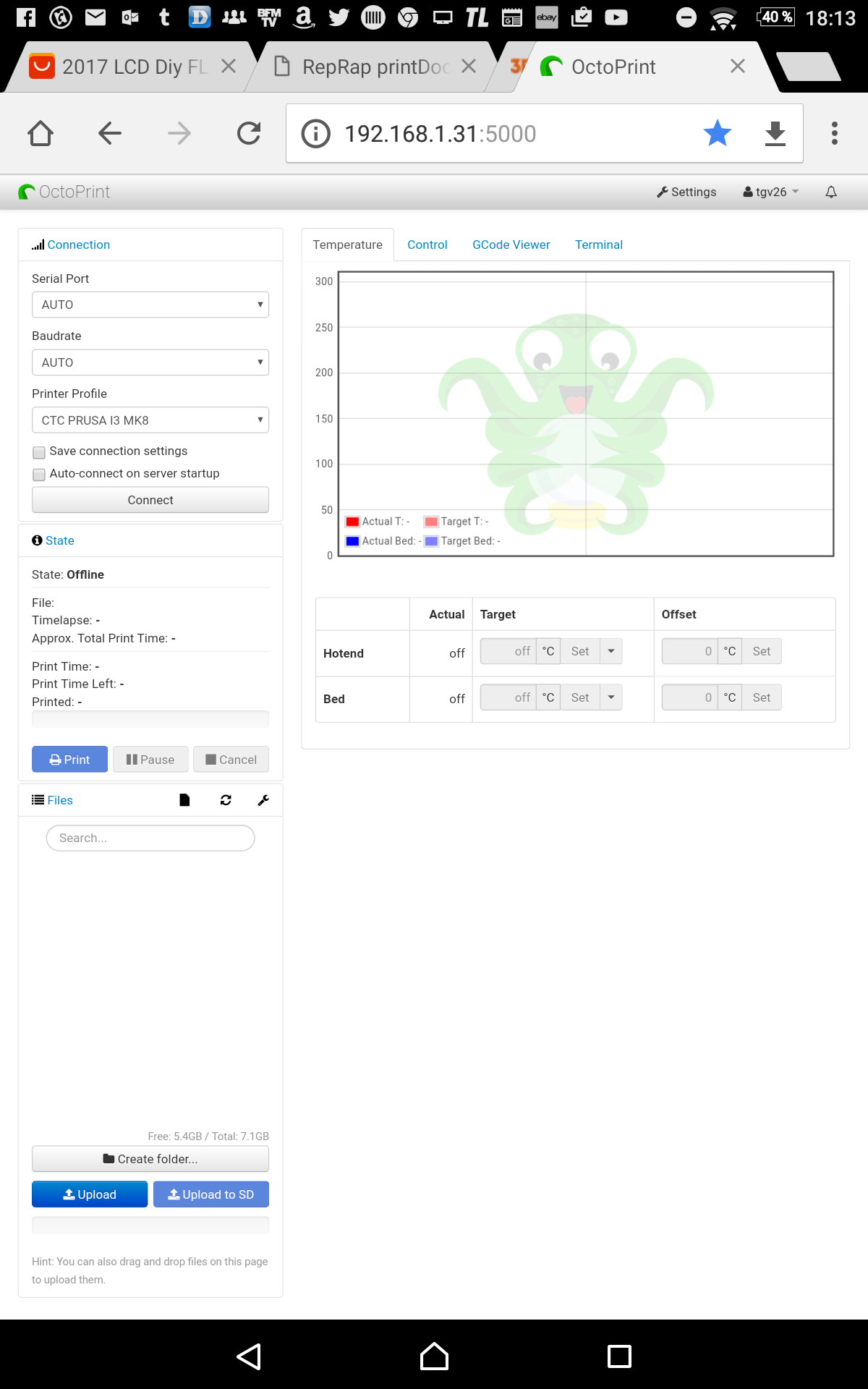
Task: Tap the YouTube notification icon
Action: tap(616, 17)
